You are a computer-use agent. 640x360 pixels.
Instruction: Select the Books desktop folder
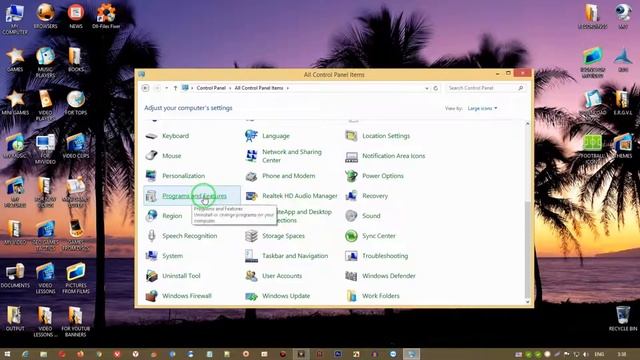(x=76, y=60)
